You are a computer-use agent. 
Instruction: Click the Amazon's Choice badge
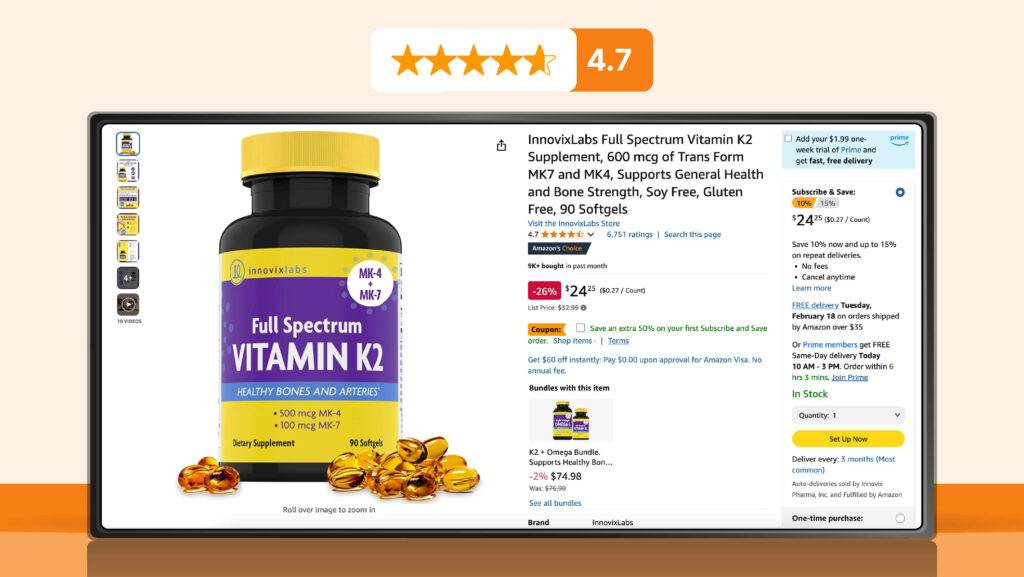point(559,249)
